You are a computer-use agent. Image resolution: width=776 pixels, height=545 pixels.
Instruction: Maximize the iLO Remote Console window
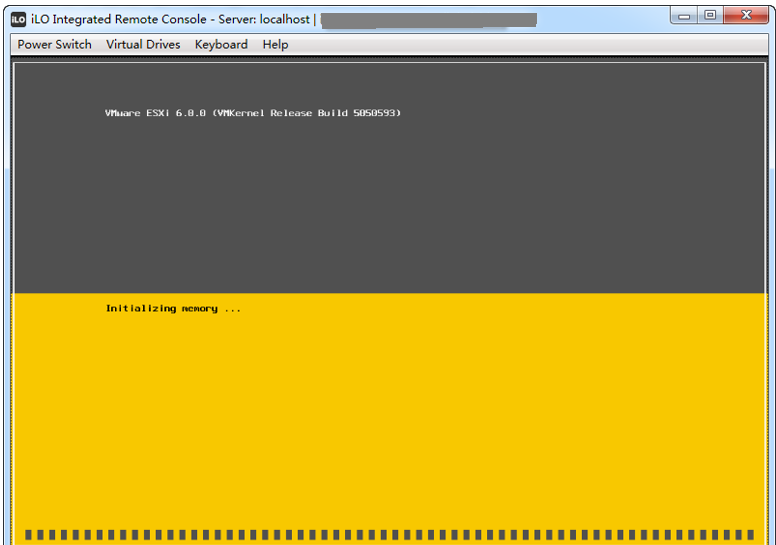pyautogui.click(x=710, y=15)
